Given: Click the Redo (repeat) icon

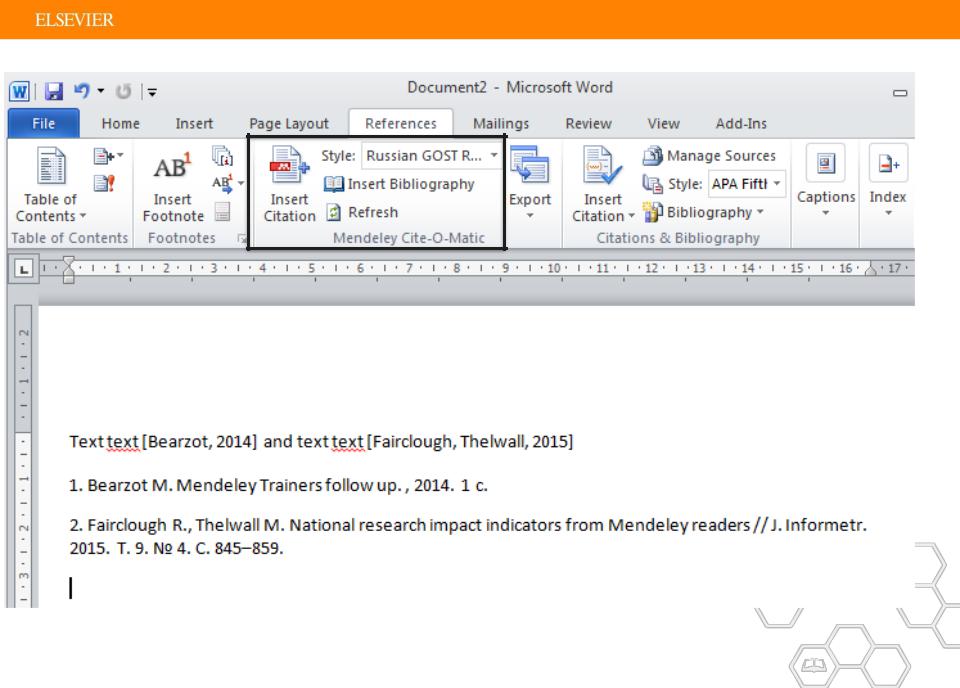Looking at the screenshot, I should [x=124, y=91].
